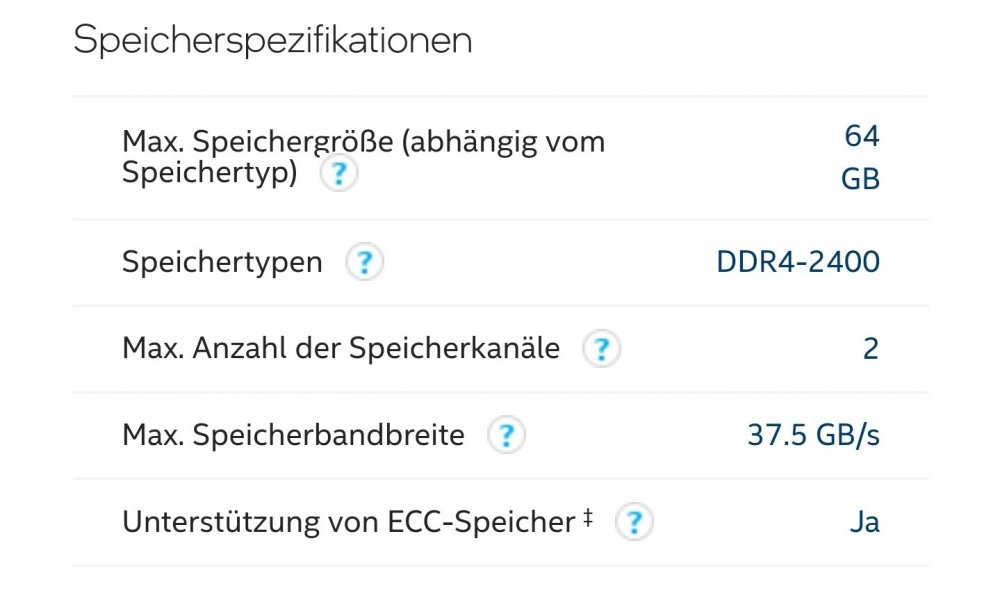
Task: Click the word Speichertyp) in first row
Action: (x=210, y=173)
